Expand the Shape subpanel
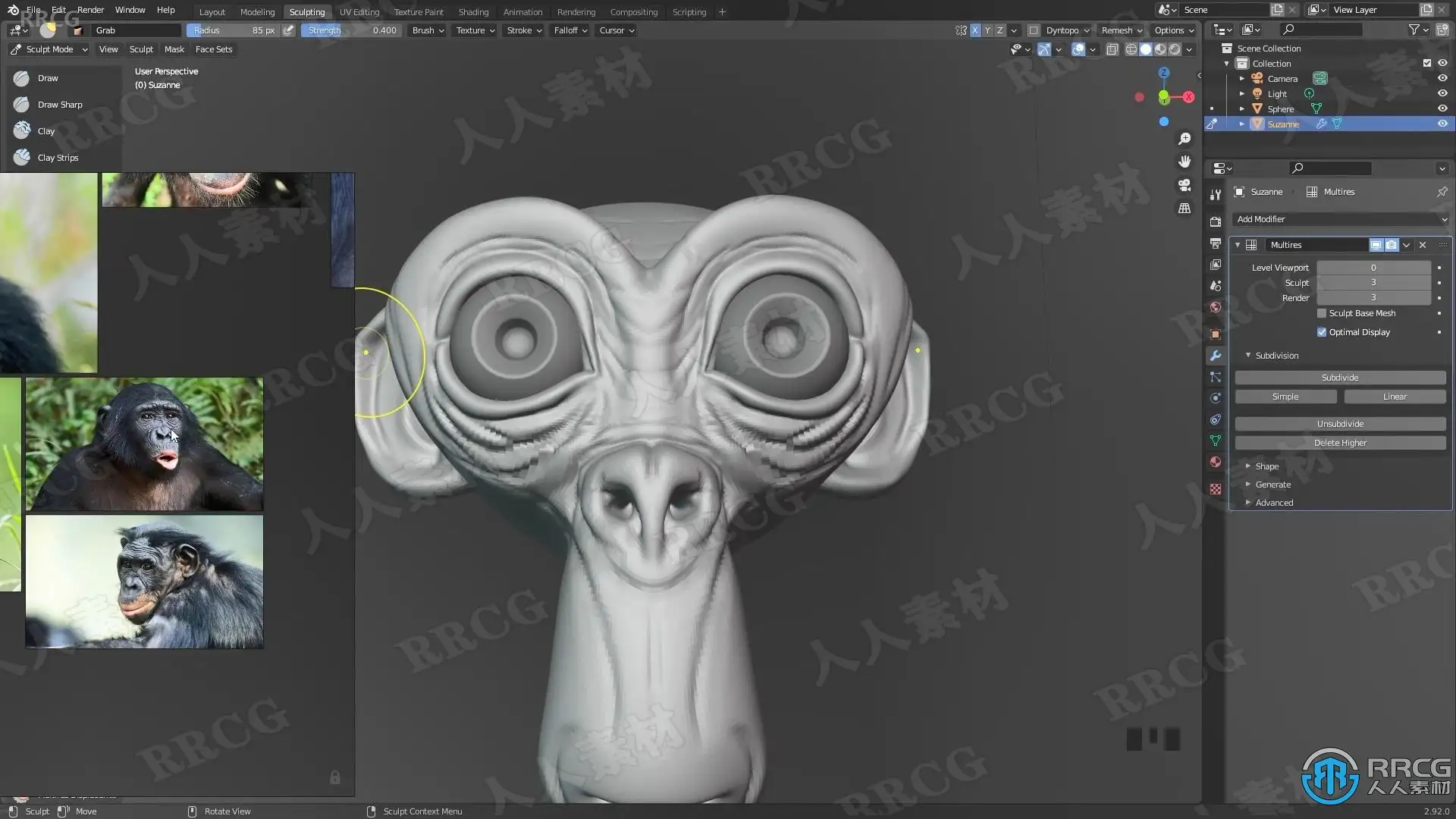This screenshot has width=1456, height=819. pyautogui.click(x=1266, y=466)
